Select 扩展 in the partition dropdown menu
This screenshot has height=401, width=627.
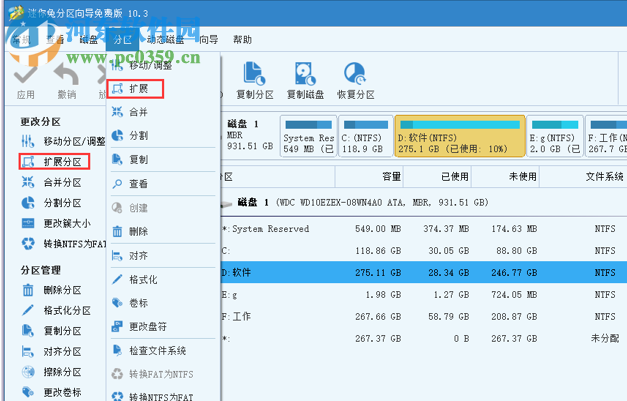tap(135, 89)
